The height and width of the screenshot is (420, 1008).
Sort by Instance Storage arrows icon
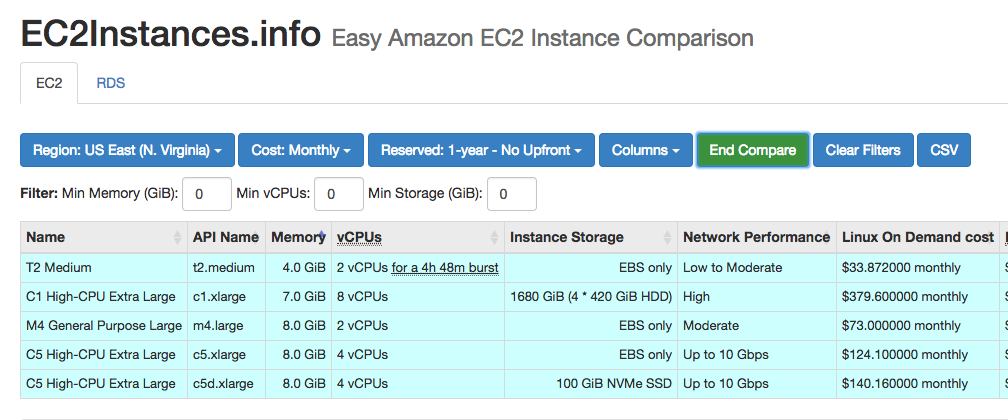coord(668,237)
